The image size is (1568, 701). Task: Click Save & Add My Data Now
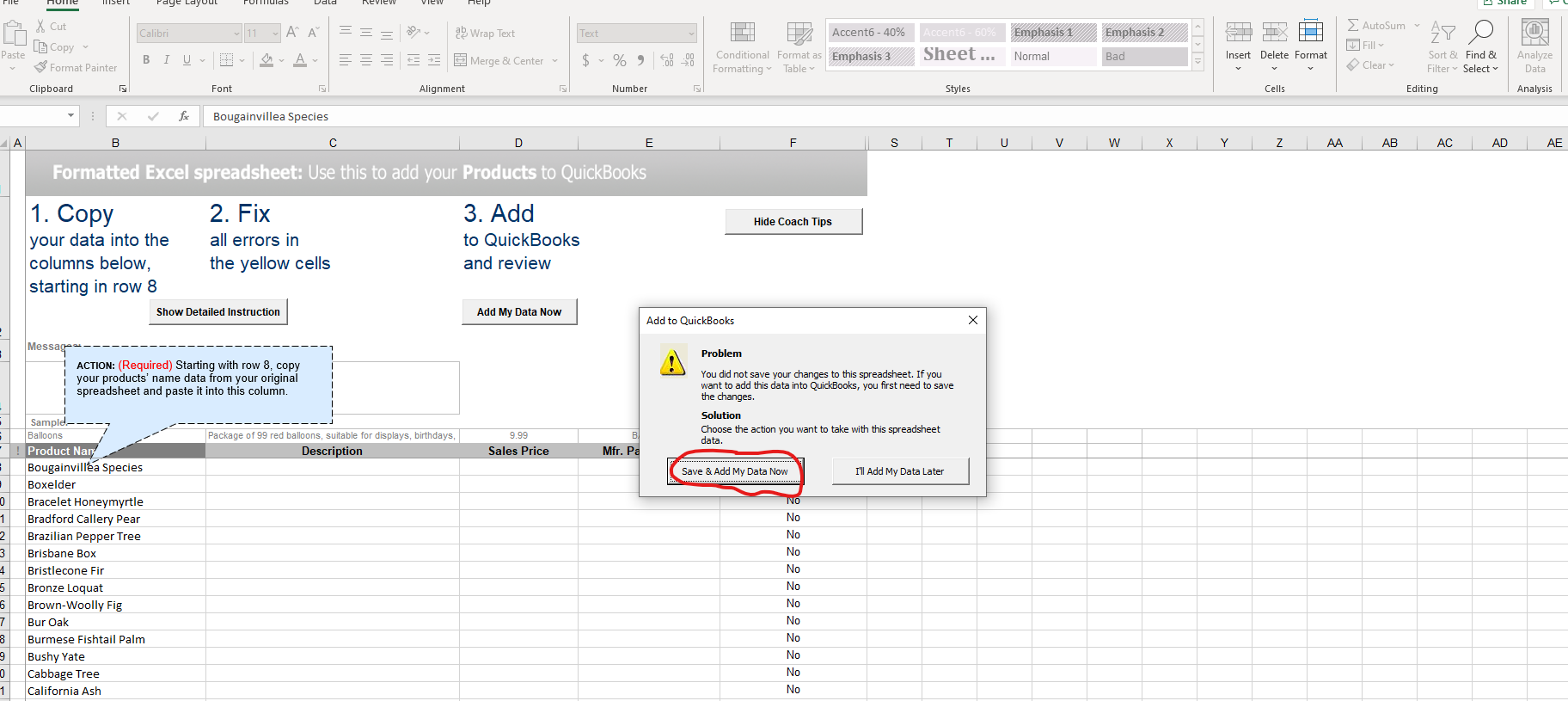pos(734,471)
